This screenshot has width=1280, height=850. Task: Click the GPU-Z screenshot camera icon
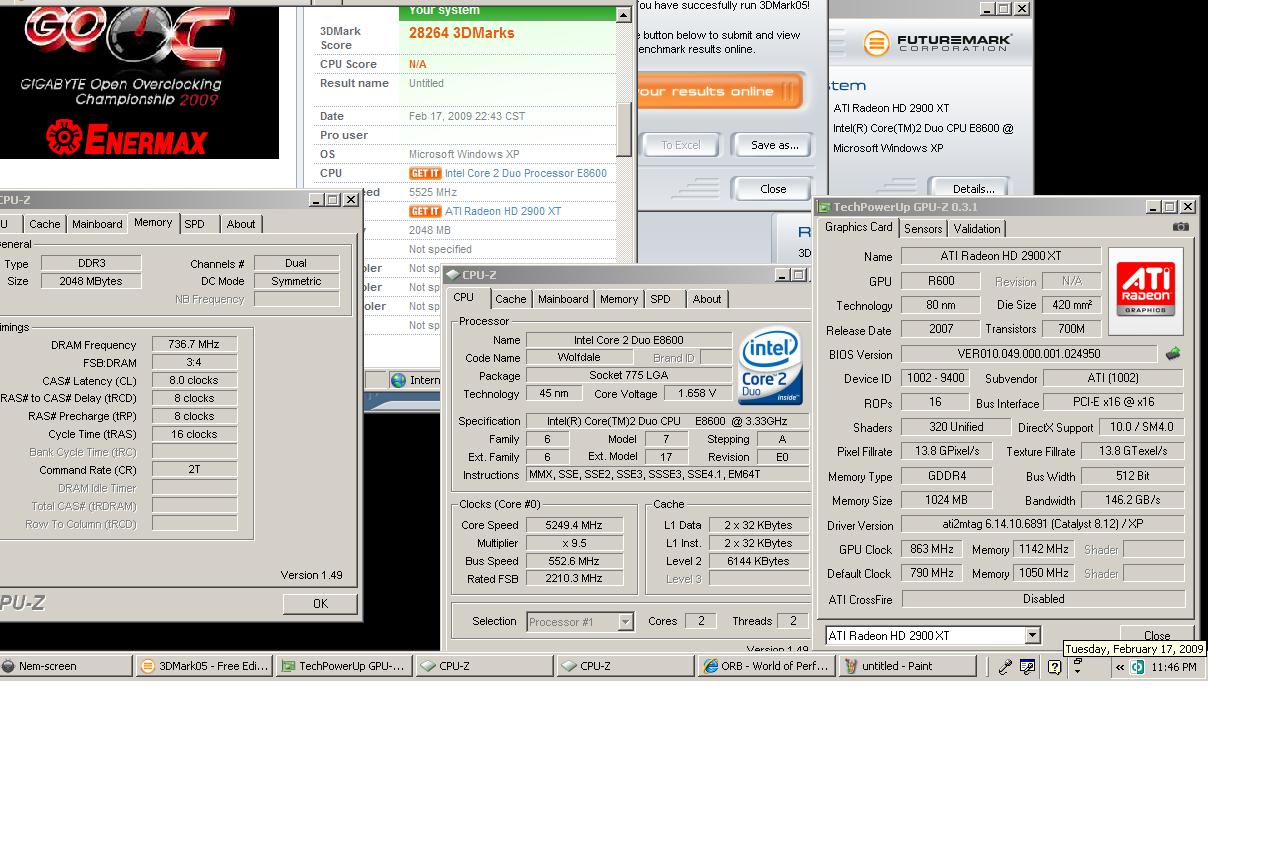click(1181, 227)
